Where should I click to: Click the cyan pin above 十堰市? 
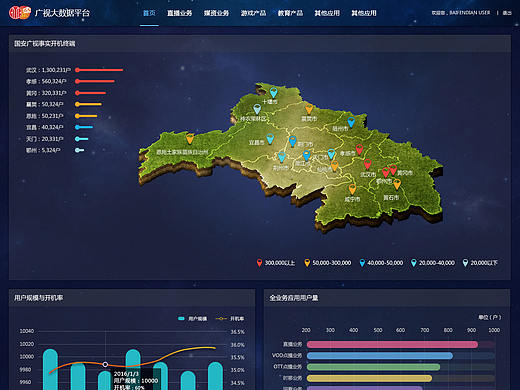(x=273, y=92)
